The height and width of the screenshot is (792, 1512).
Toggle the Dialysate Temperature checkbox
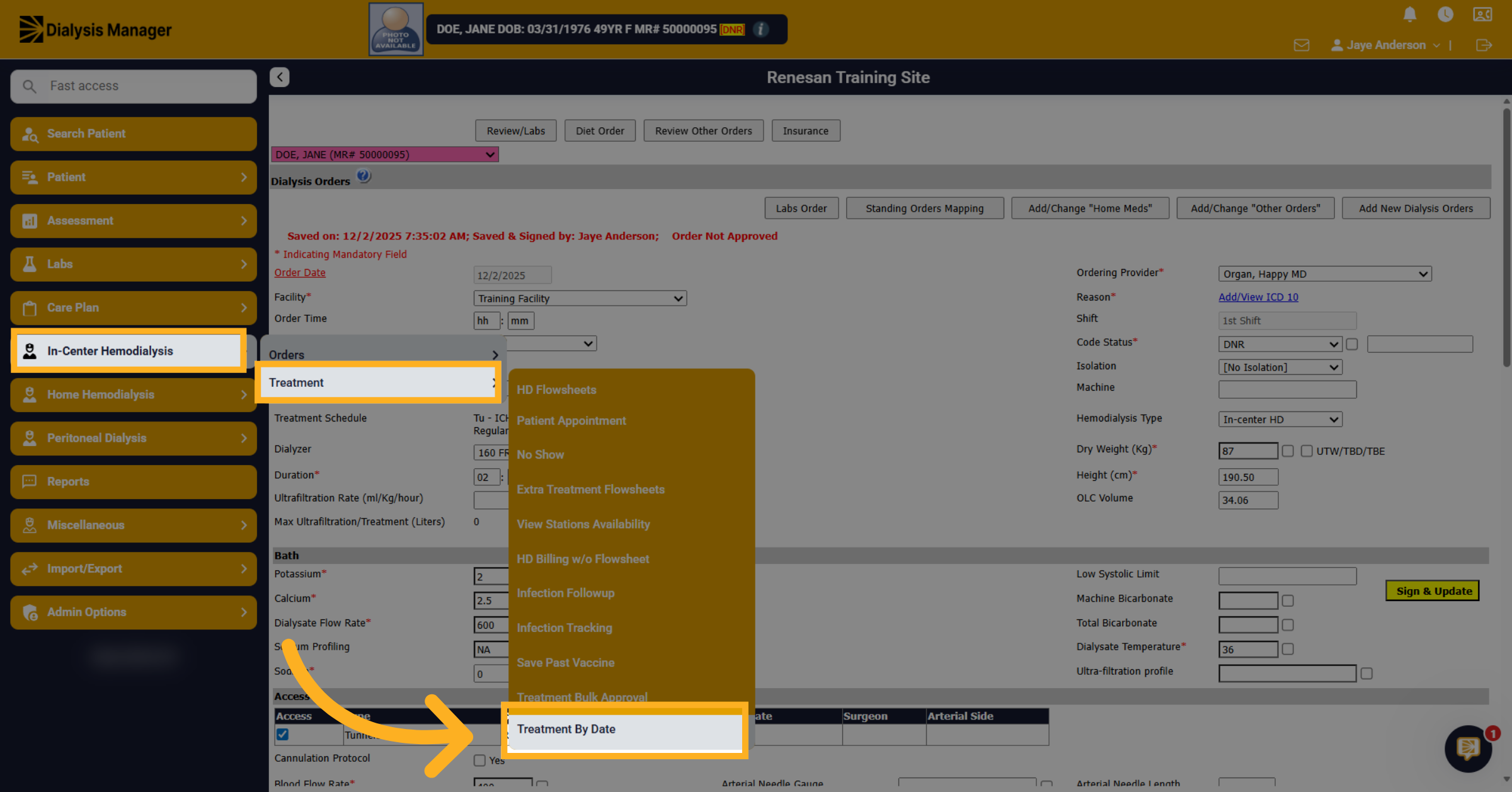tap(1288, 649)
